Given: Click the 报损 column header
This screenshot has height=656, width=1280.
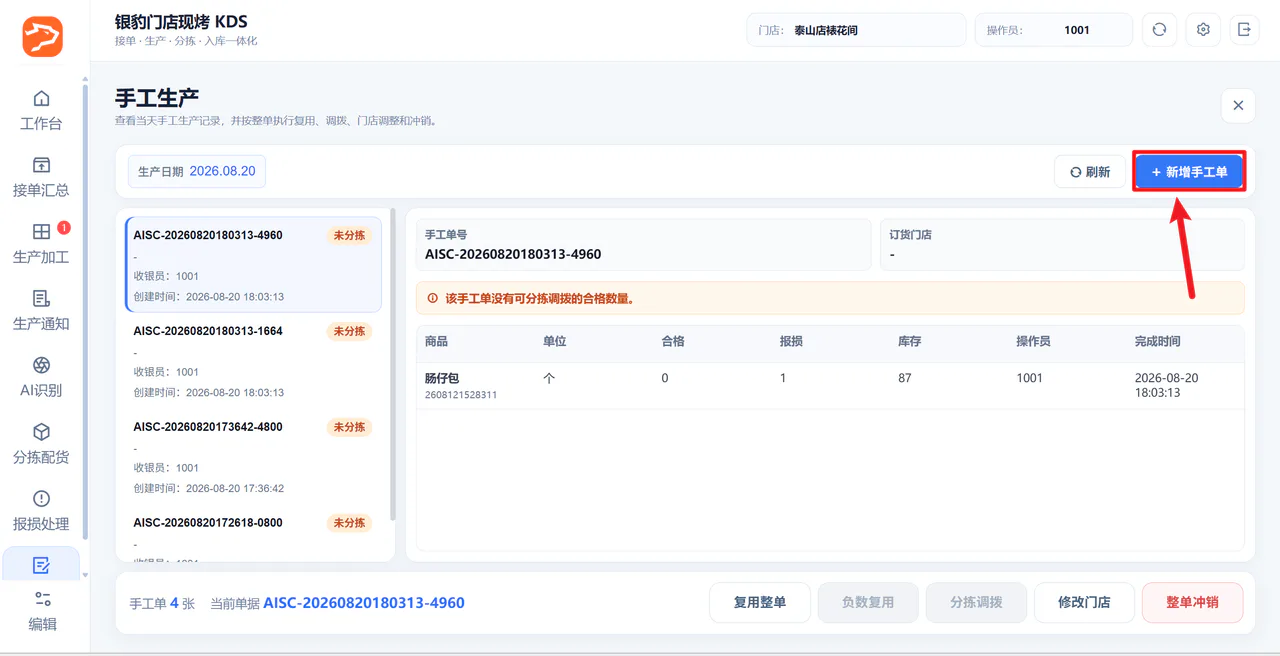Looking at the screenshot, I should (x=791, y=341).
